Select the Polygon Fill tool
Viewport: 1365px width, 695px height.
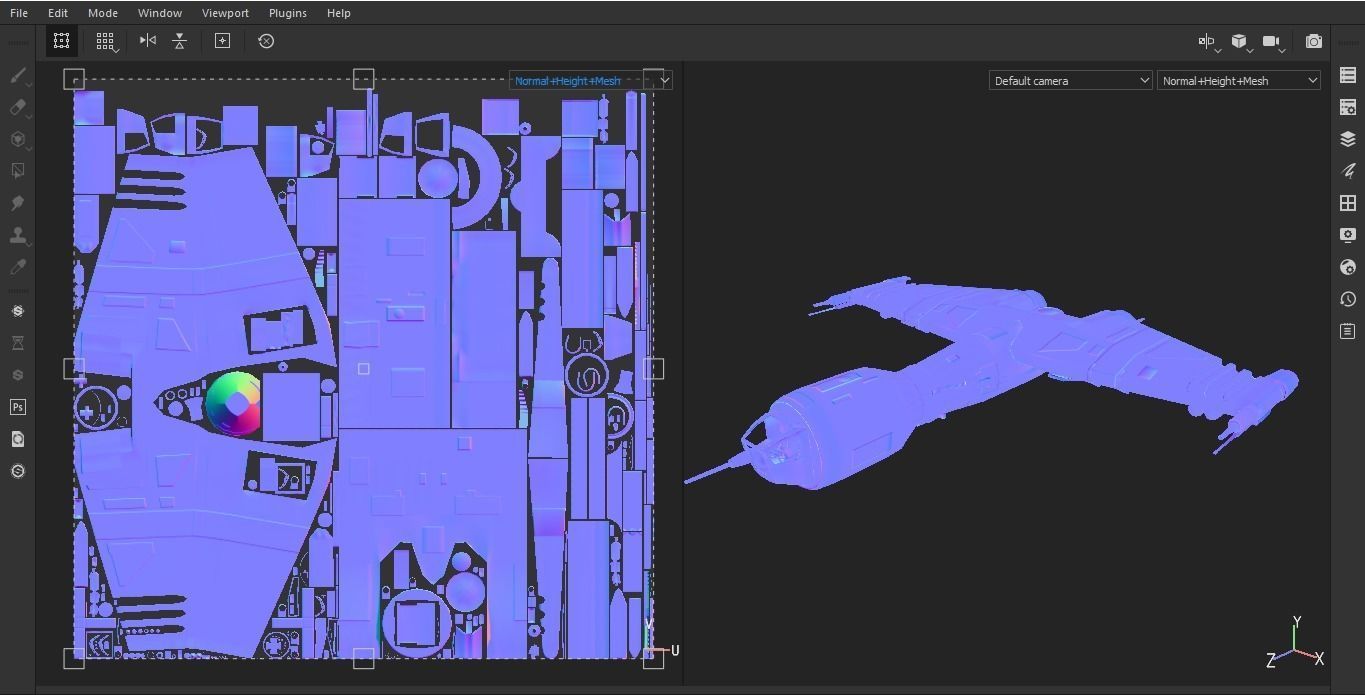(x=17, y=171)
